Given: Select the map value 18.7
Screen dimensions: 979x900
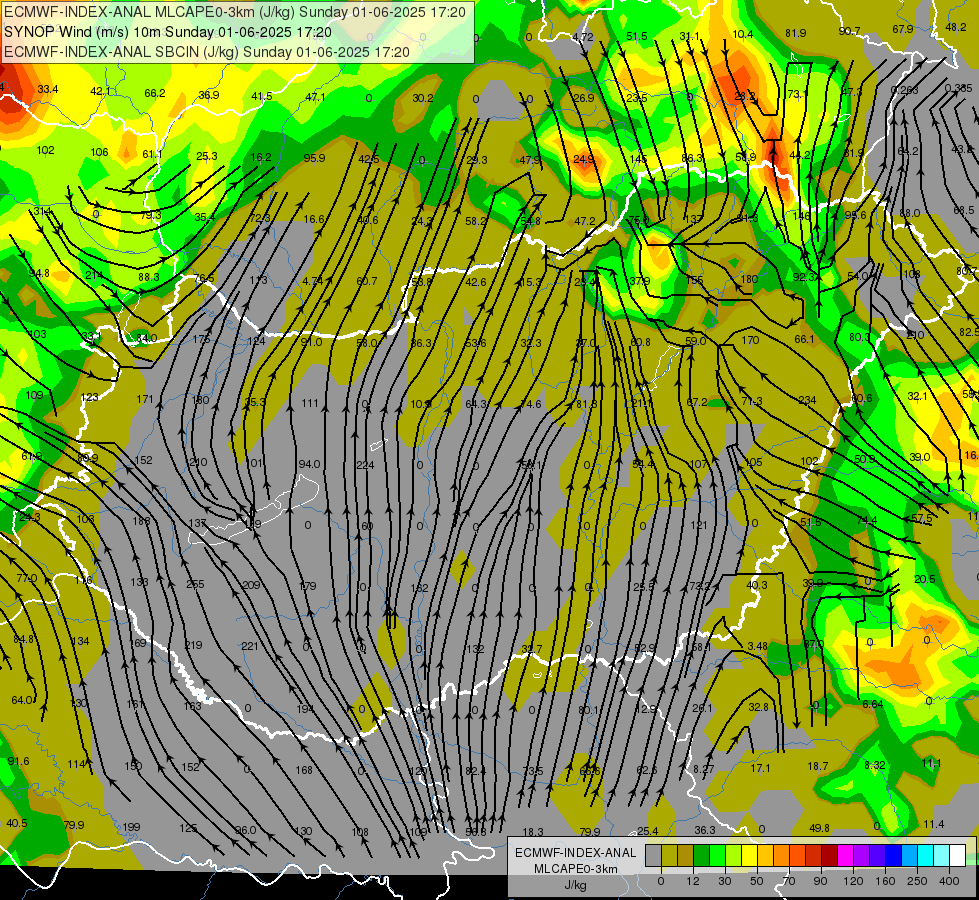Looking at the screenshot, I should 818,766.
